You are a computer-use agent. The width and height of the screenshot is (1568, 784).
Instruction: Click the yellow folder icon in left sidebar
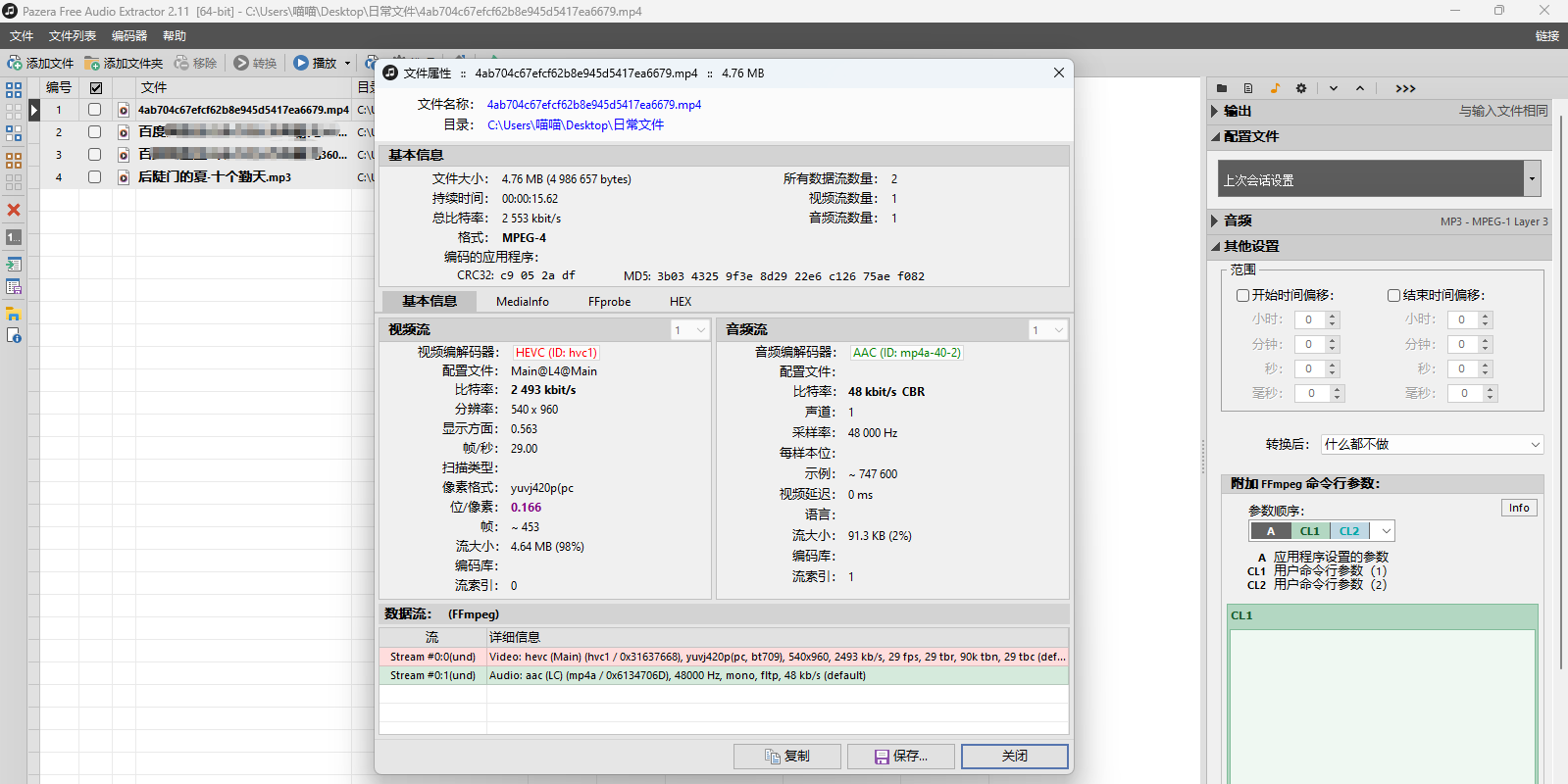(14, 314)
